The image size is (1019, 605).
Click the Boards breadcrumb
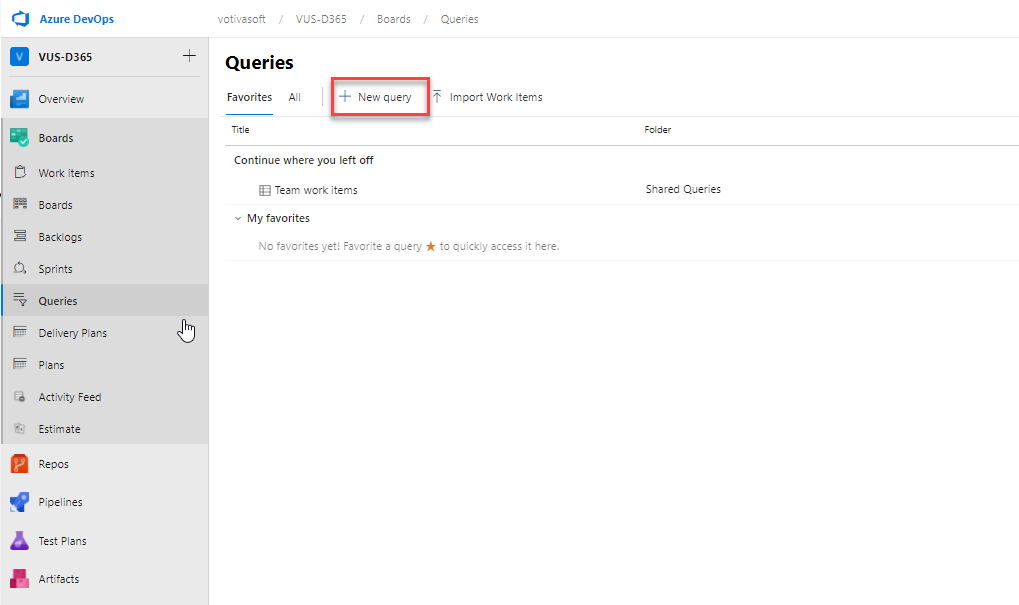[x=394, y=19]
